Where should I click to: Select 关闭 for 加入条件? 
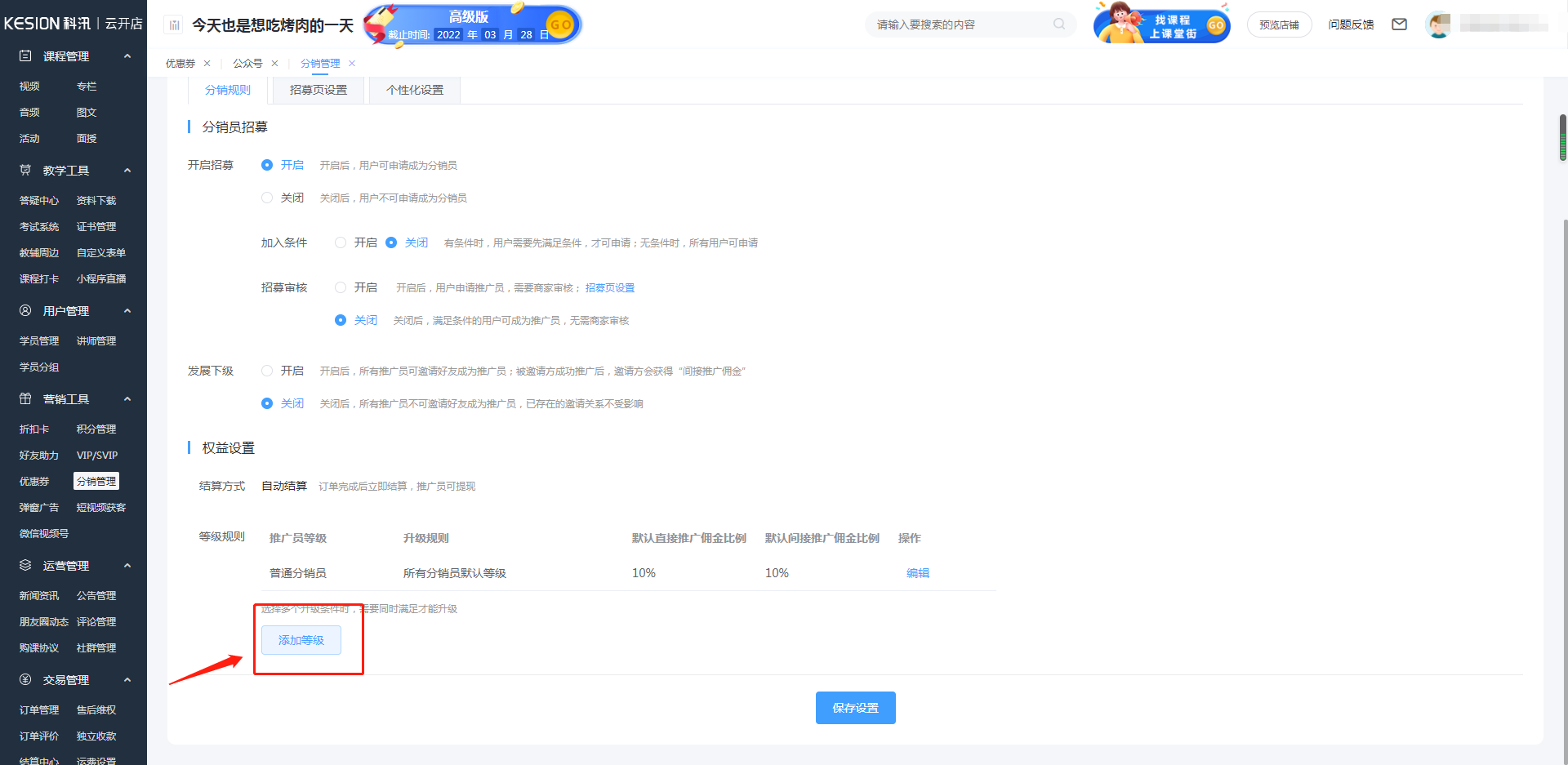click(x=391, y=242)
